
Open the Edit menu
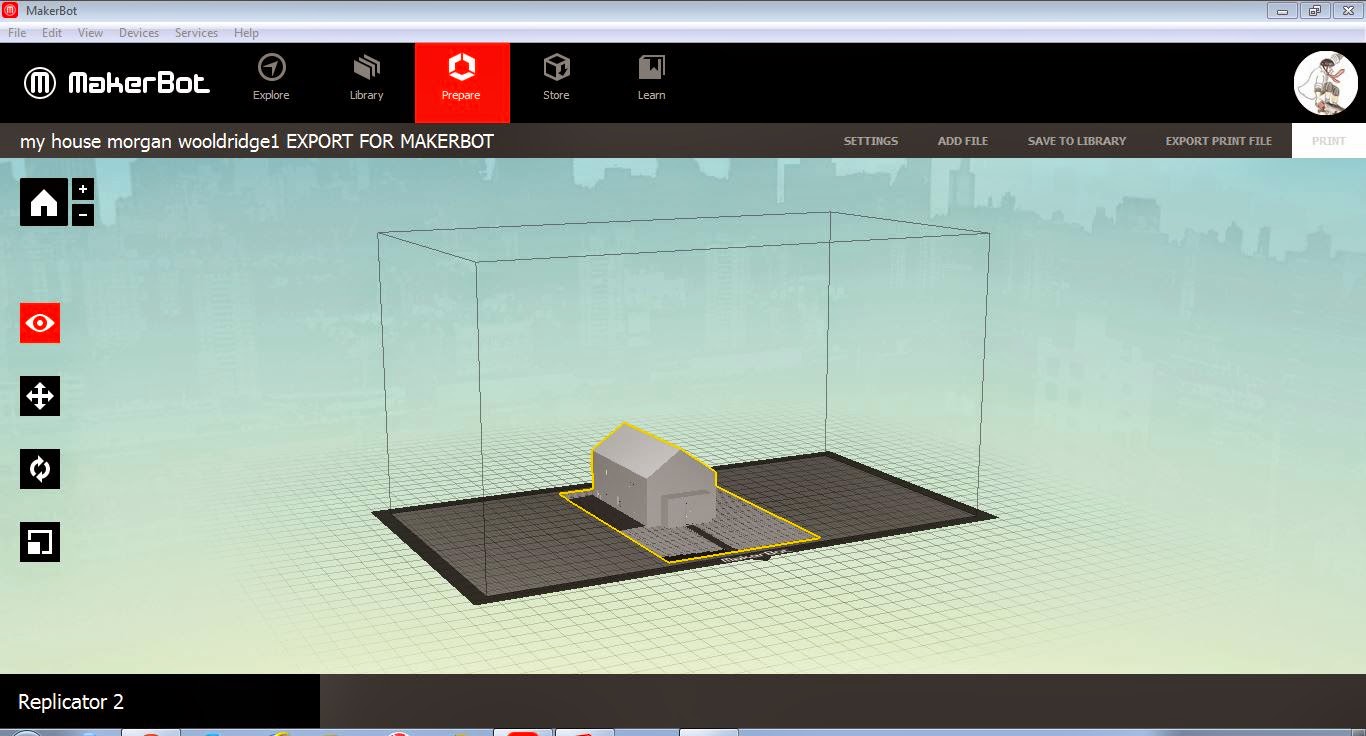pyautogui.click(x=52, y=33)
